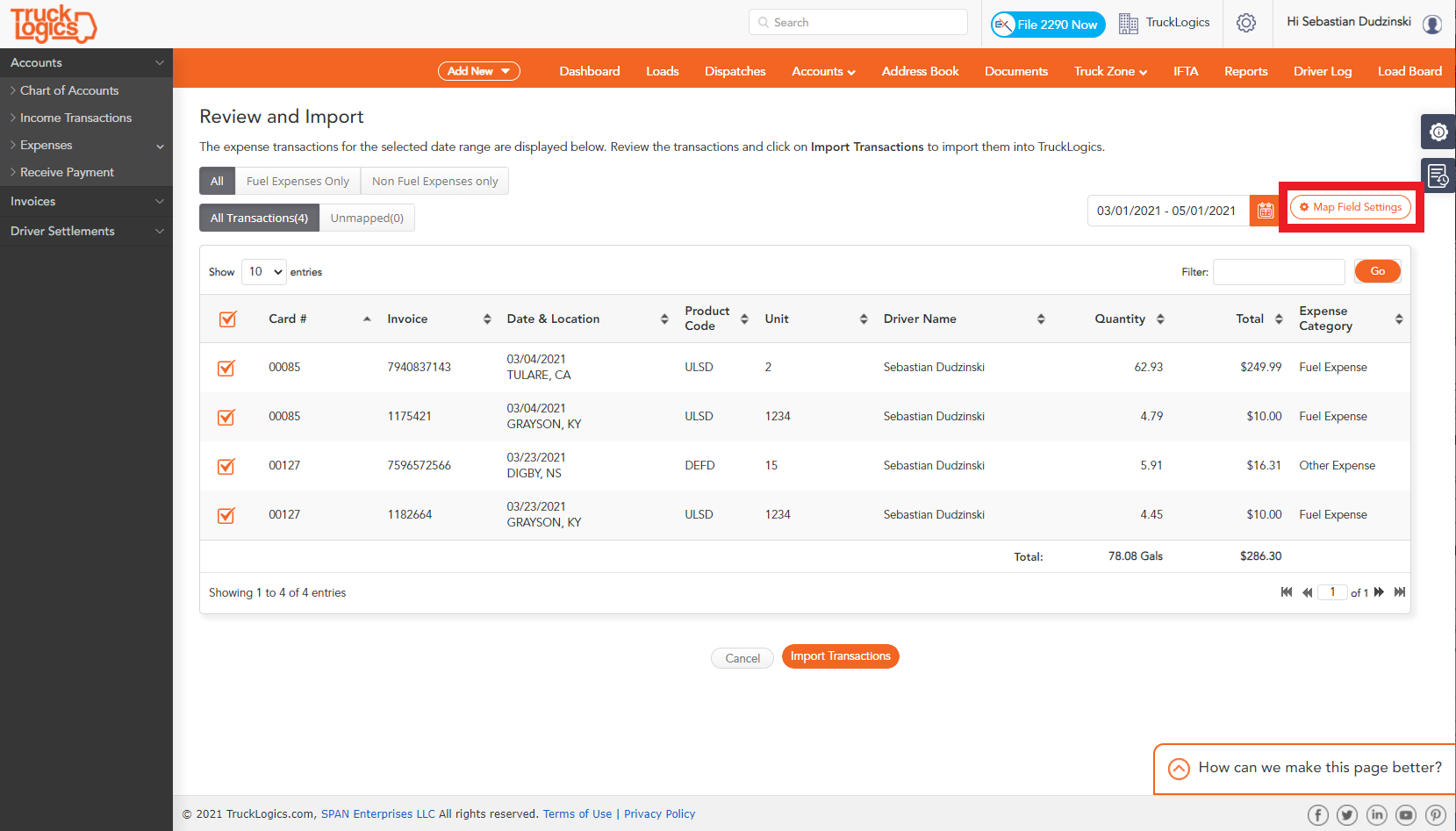Switch to Fuel Expenses Only tab
This screenshot has width=1456, height=831.
pyautogui.click(x=298, y=181)
